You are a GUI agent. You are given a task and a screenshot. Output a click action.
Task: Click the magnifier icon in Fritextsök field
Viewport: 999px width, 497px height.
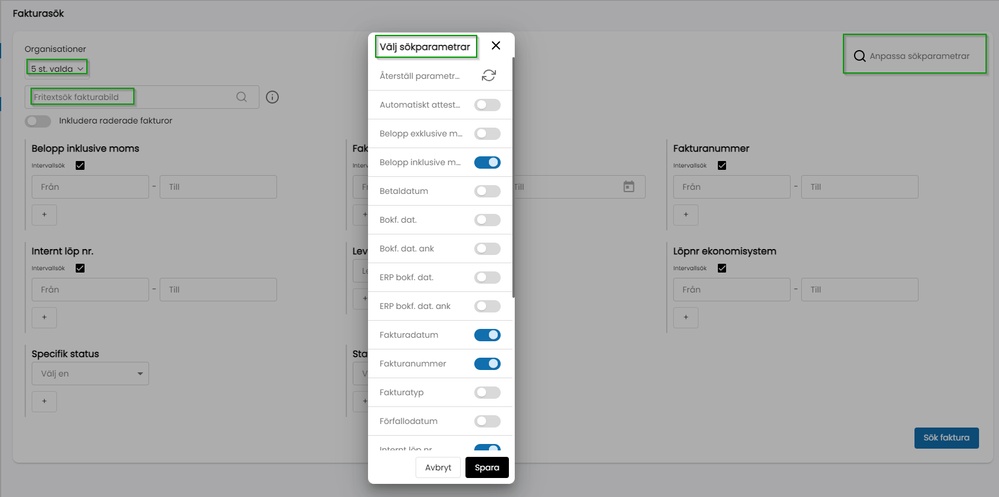coord(241,97)
